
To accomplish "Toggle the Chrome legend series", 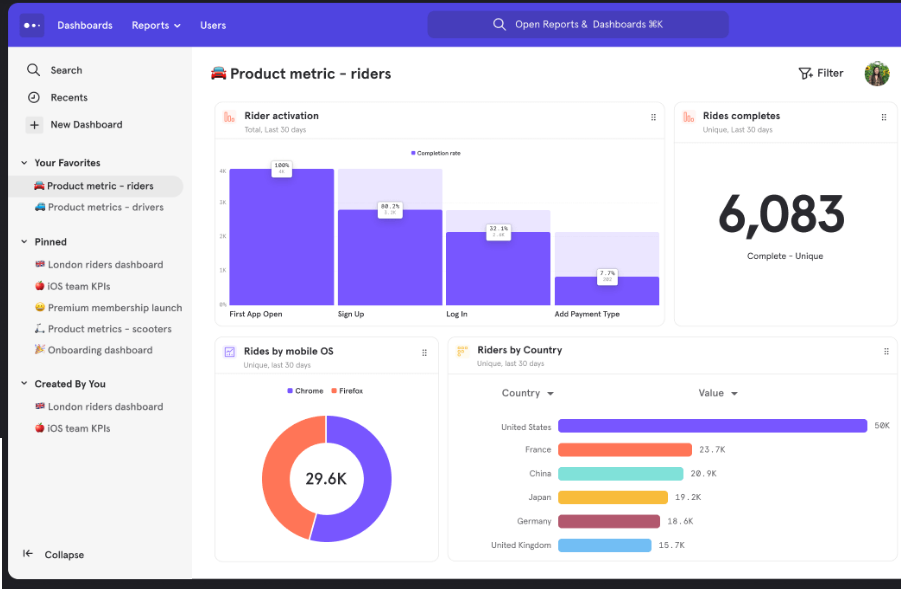I will point(305,391).
